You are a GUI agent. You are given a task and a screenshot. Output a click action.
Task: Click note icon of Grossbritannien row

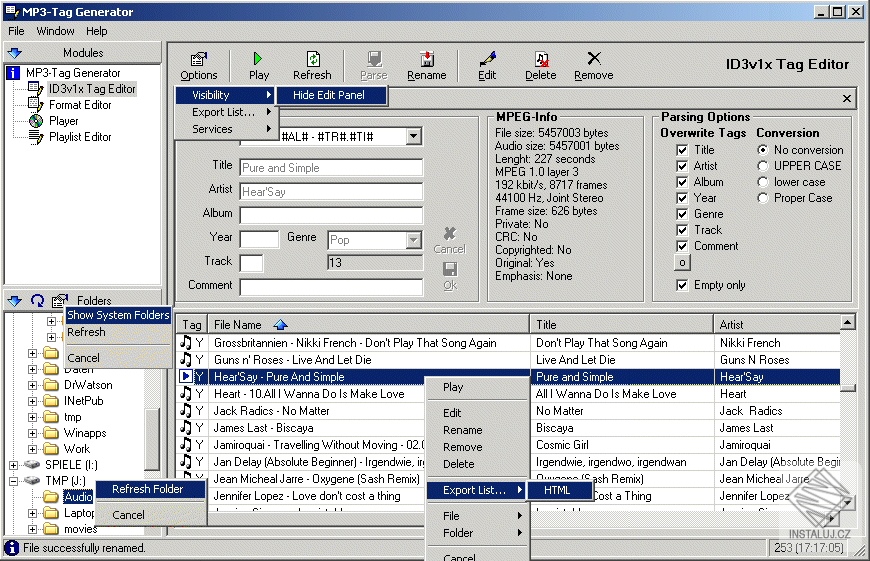click(x=186, y=343)
